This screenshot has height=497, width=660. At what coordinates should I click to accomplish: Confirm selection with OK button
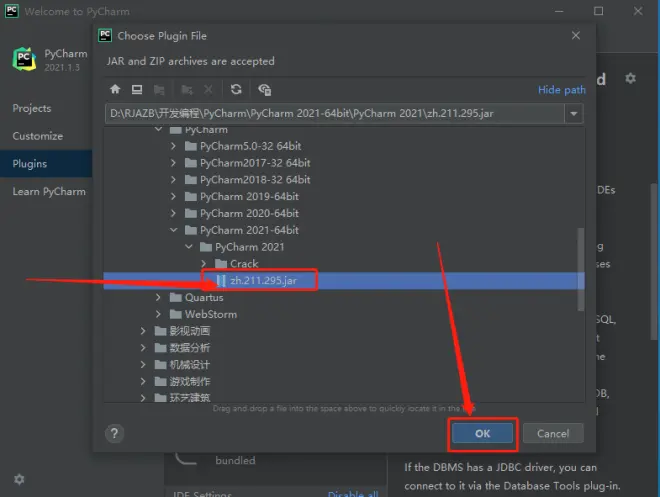[482, 433]
